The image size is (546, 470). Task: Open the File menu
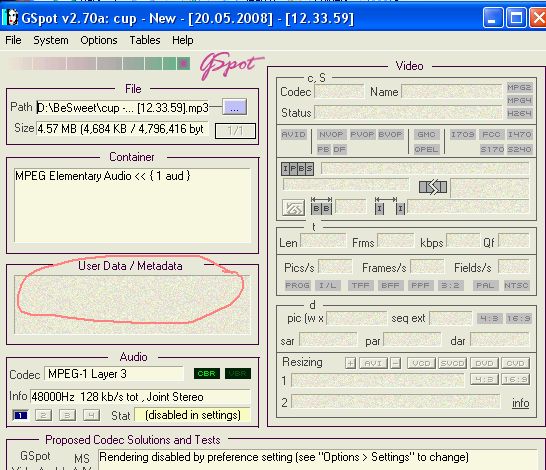[x=13, y=40]
